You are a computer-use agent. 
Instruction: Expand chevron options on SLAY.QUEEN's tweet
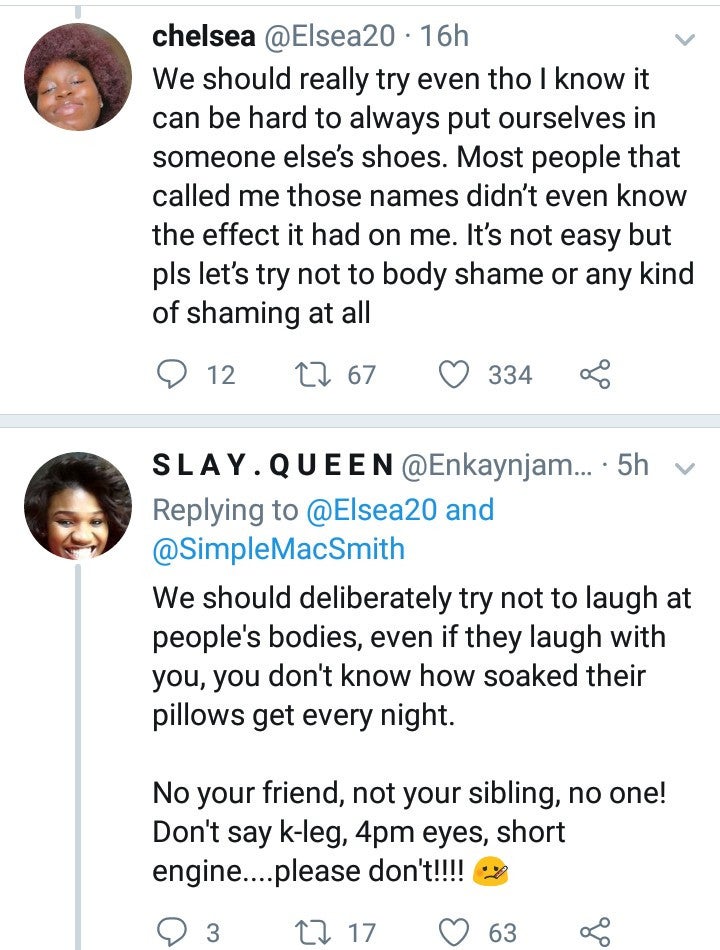click(x=685, y=468)
